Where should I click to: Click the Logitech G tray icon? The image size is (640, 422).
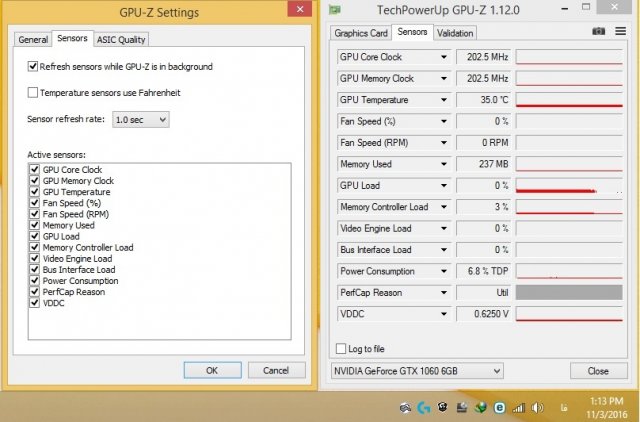423,408
